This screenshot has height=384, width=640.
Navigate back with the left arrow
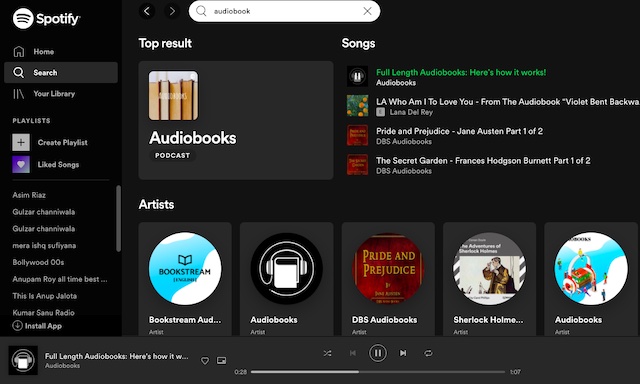147,11
